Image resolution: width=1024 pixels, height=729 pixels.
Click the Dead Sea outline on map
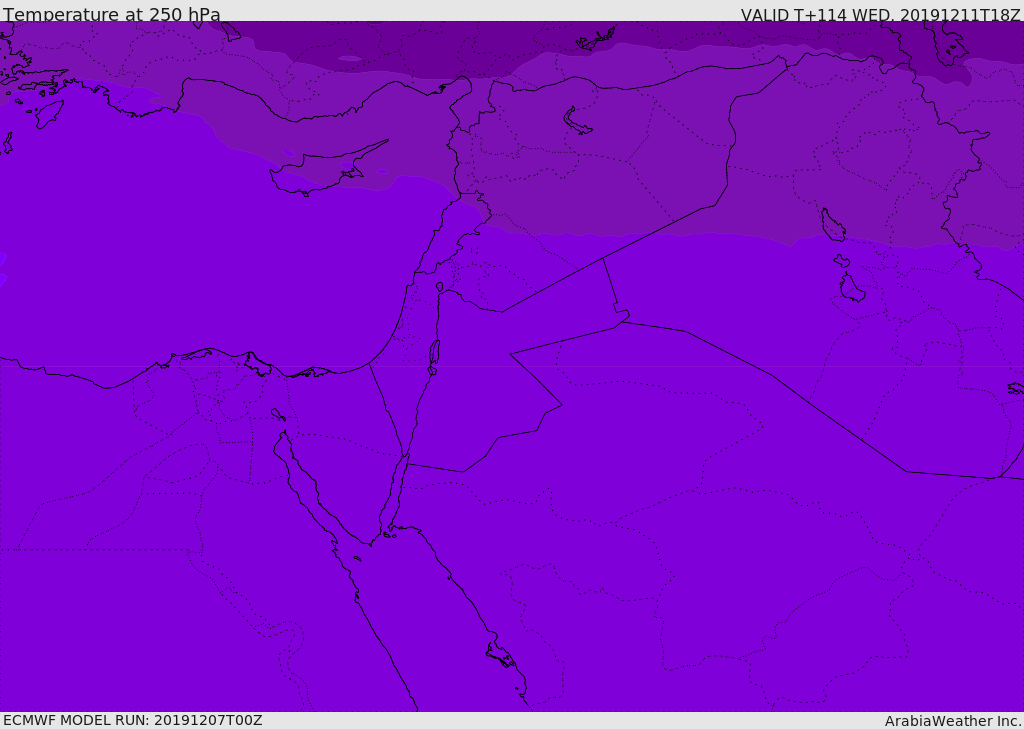tap(434, 353)
